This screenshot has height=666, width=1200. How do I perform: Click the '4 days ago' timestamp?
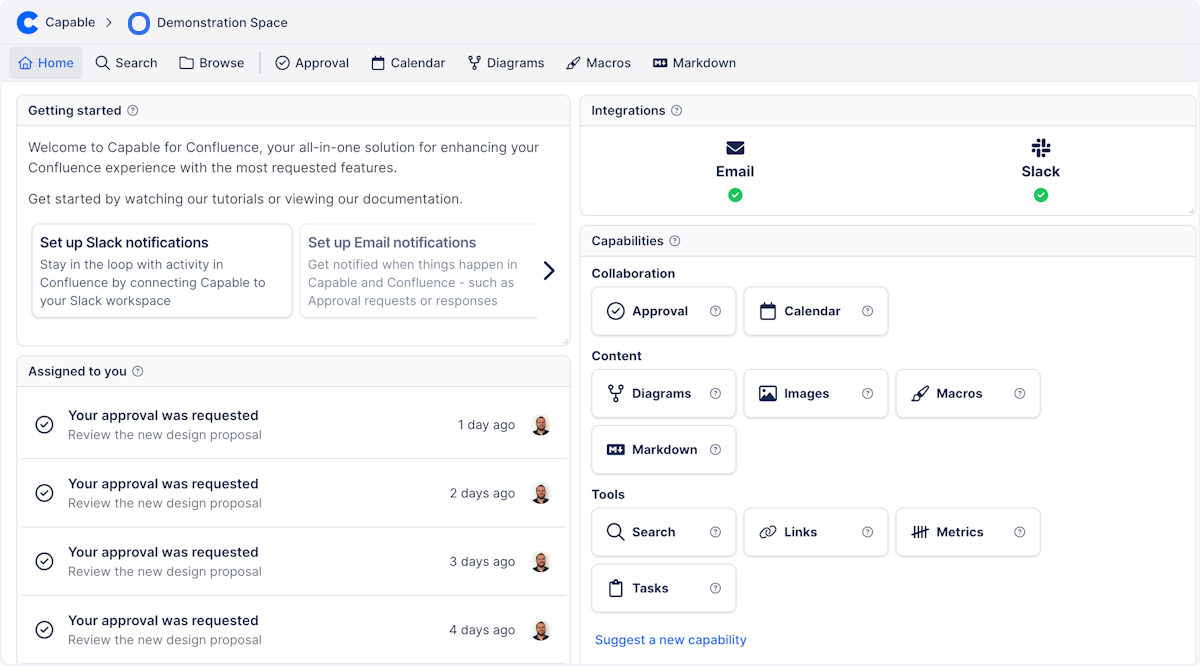(x=482, y=630)
